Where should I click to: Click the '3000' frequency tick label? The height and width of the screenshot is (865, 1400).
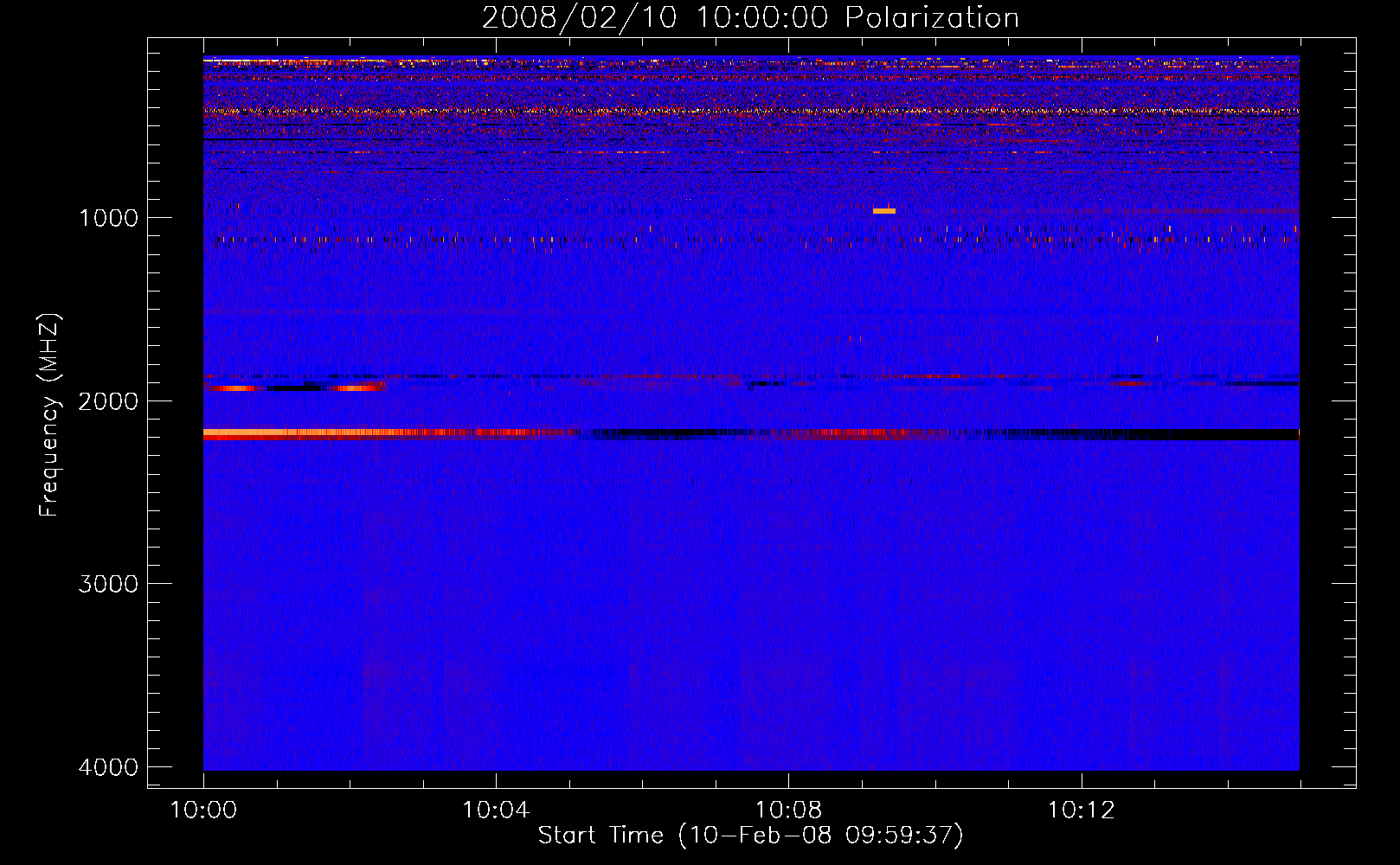pos(108,584)
